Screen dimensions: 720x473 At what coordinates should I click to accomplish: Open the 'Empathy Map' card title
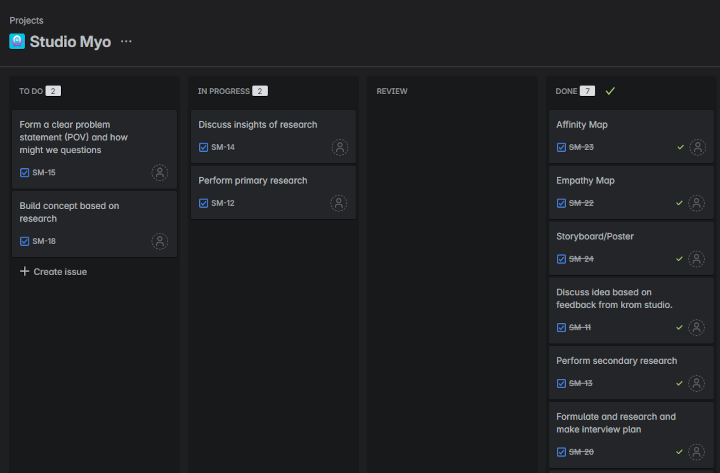[585, 180]
